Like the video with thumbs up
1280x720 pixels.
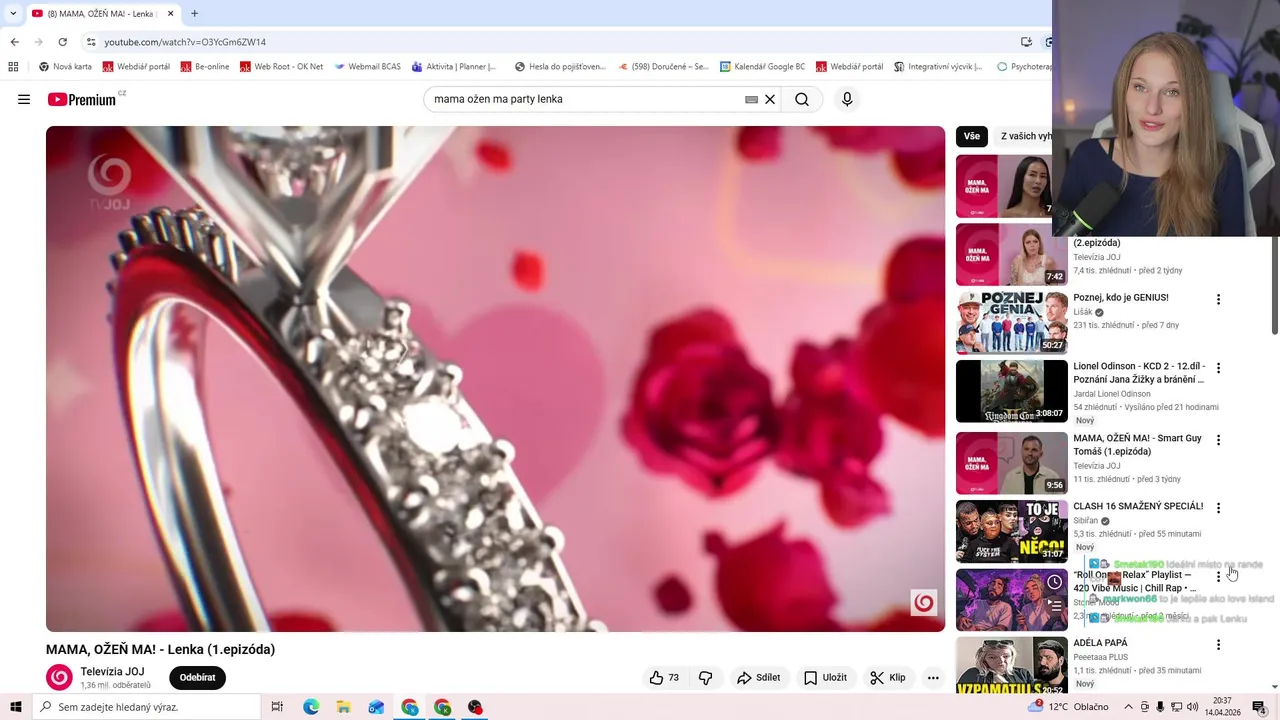[664, 677]
